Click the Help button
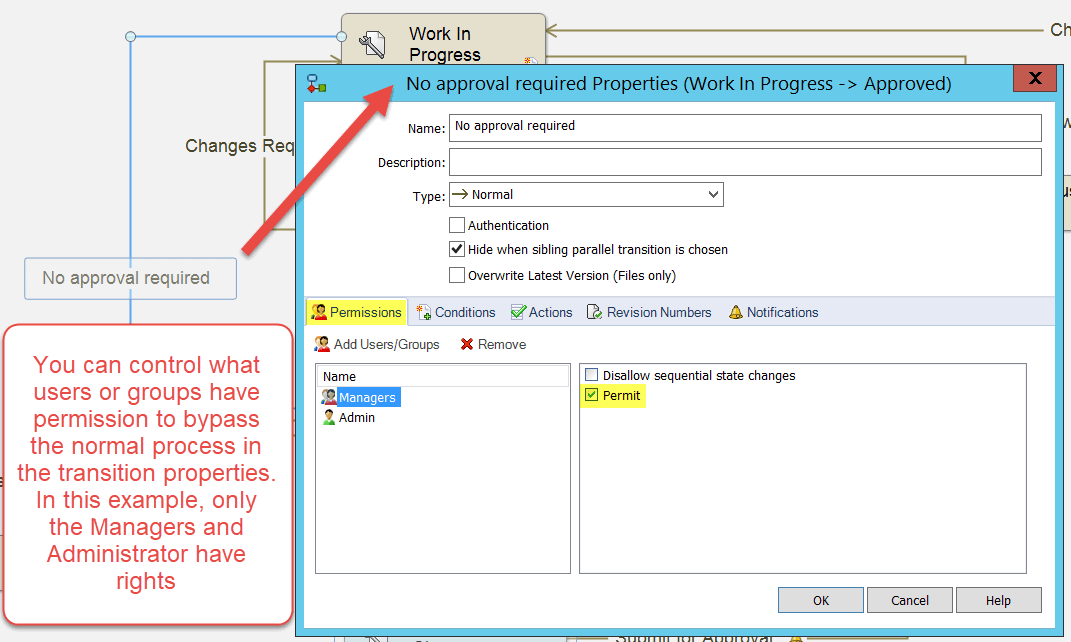This screenshot has height=642, width=1071. [x=999, y=600]
